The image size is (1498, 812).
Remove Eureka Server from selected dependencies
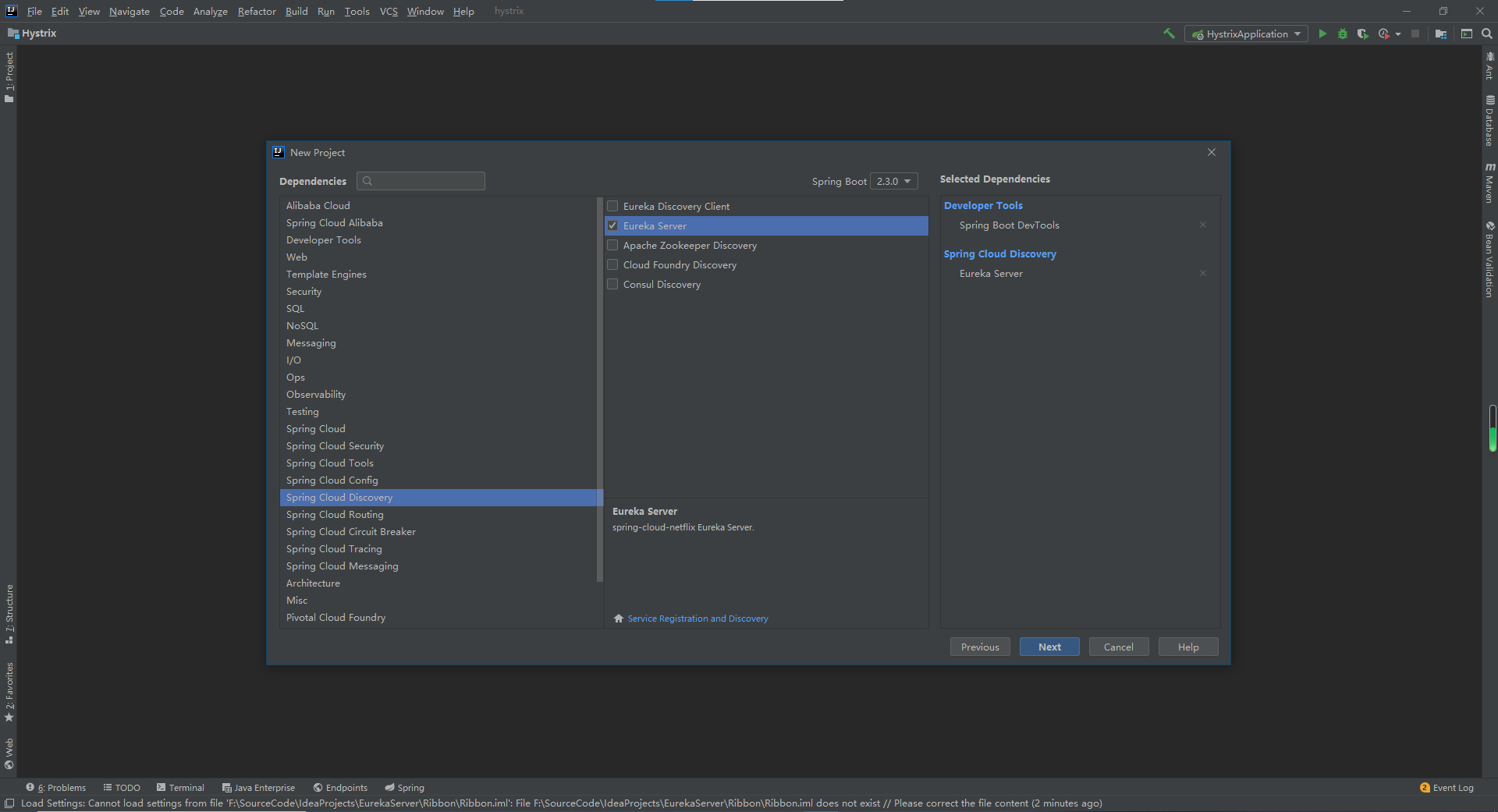coord(1203,273)
